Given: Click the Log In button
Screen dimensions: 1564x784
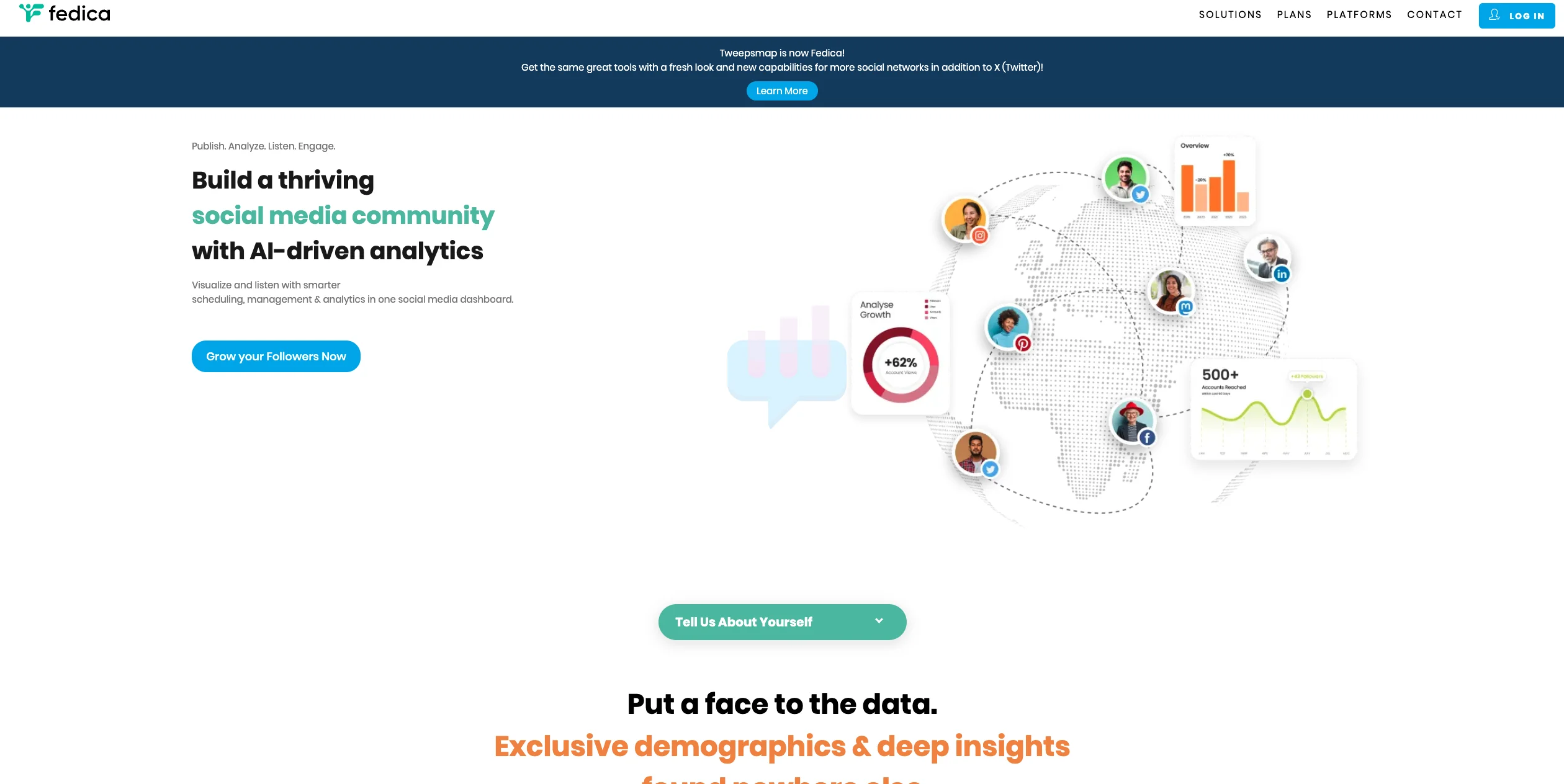Looking at the screenshot, I should tap(1516, 16).
